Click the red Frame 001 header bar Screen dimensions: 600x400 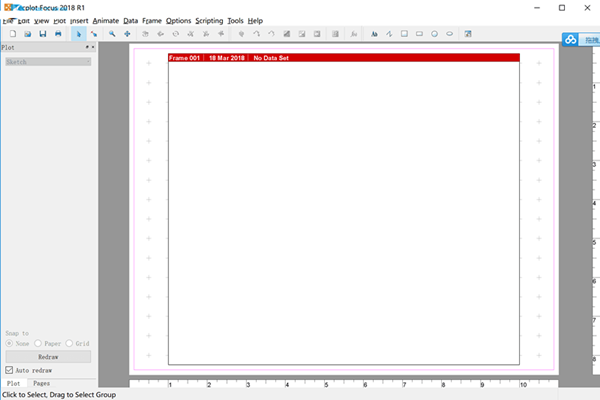click(x=344, y=58)
